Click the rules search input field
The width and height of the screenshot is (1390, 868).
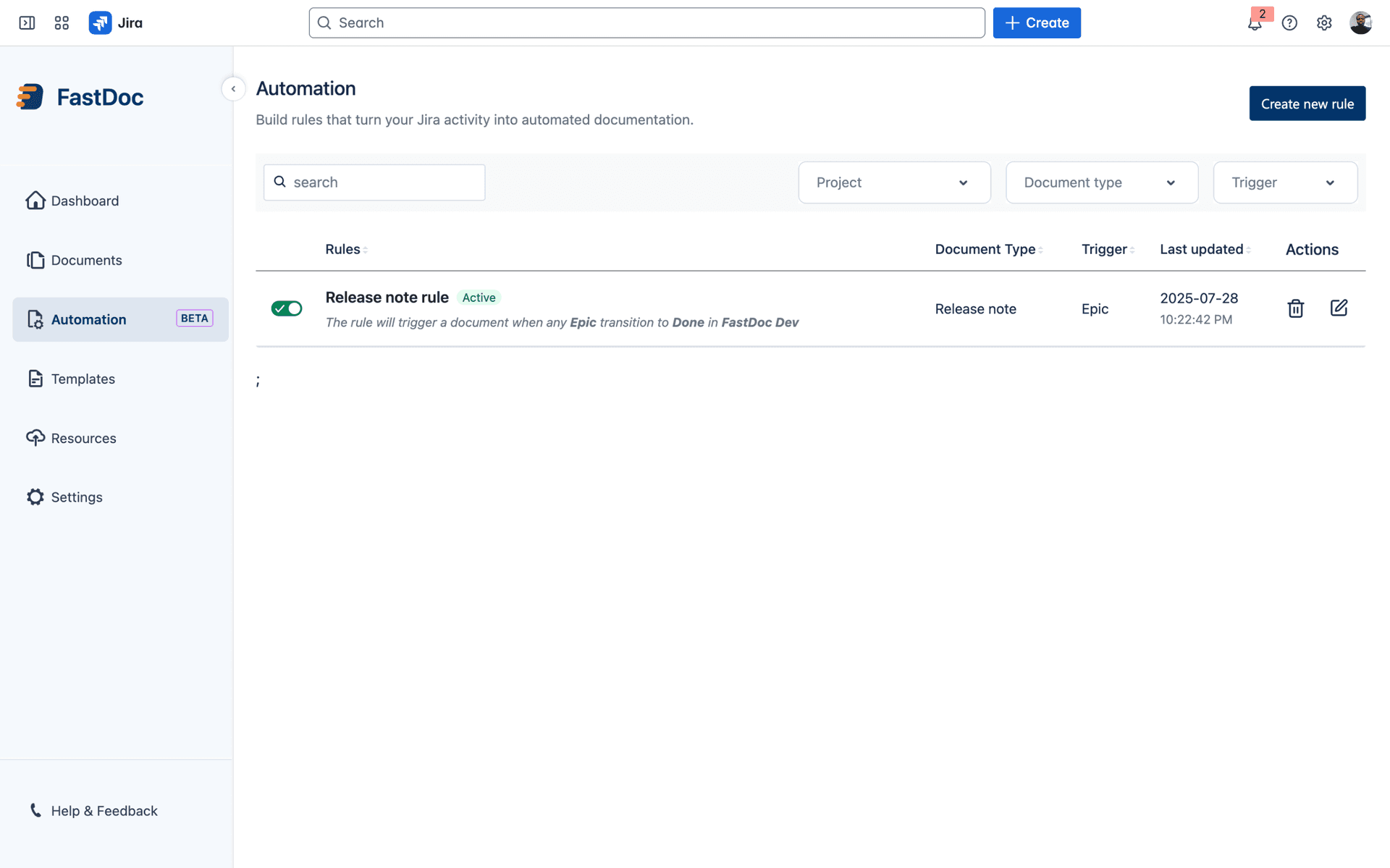pos(374,182)
